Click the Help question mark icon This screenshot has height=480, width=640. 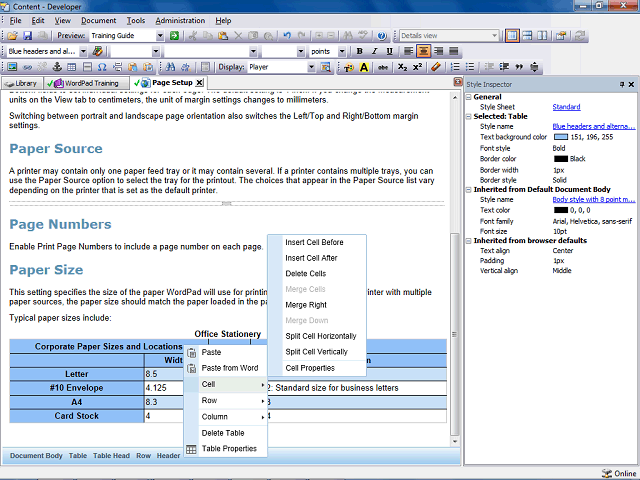click(x=382, y=36)
